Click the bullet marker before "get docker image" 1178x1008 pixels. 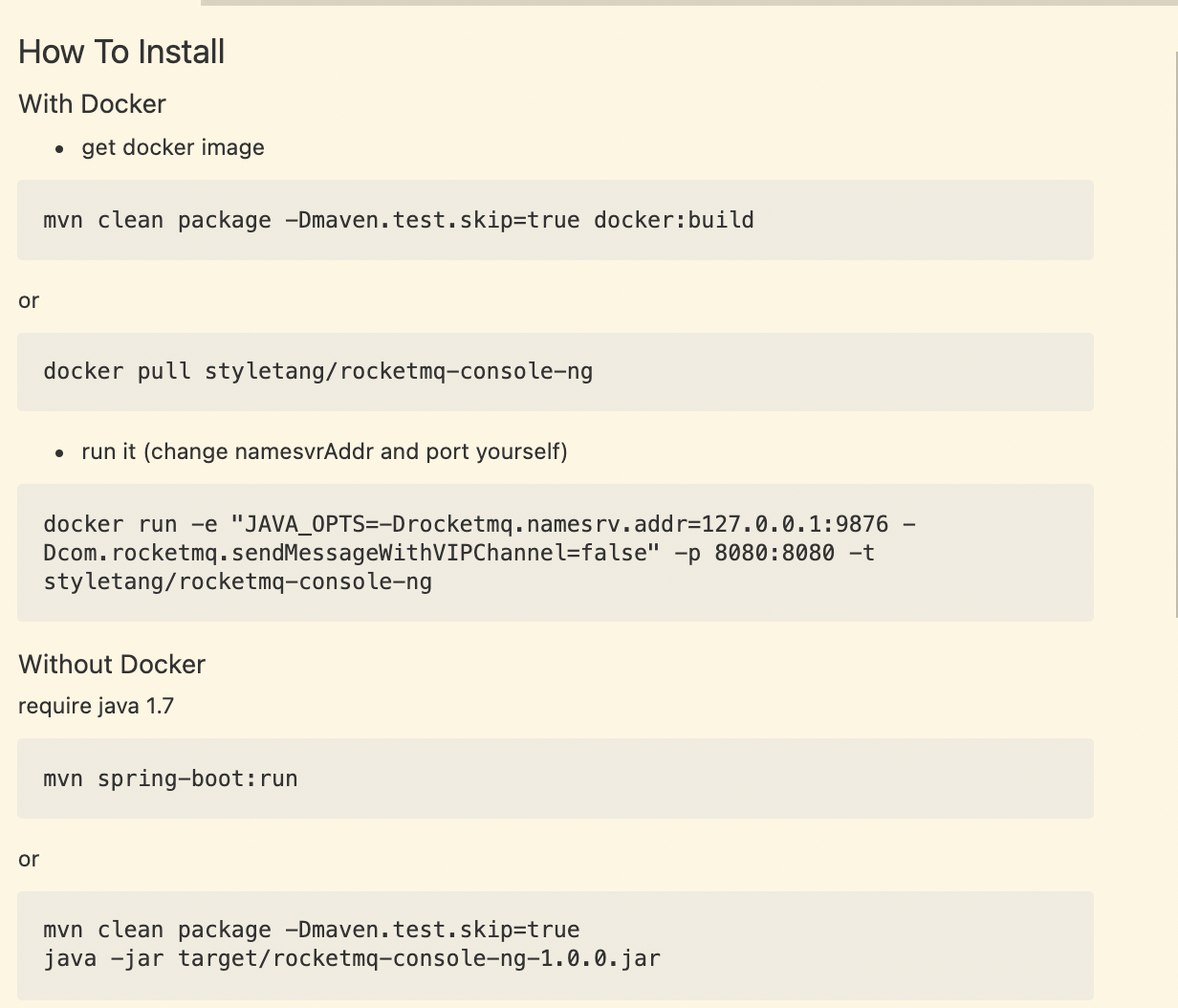pos(60,149)
